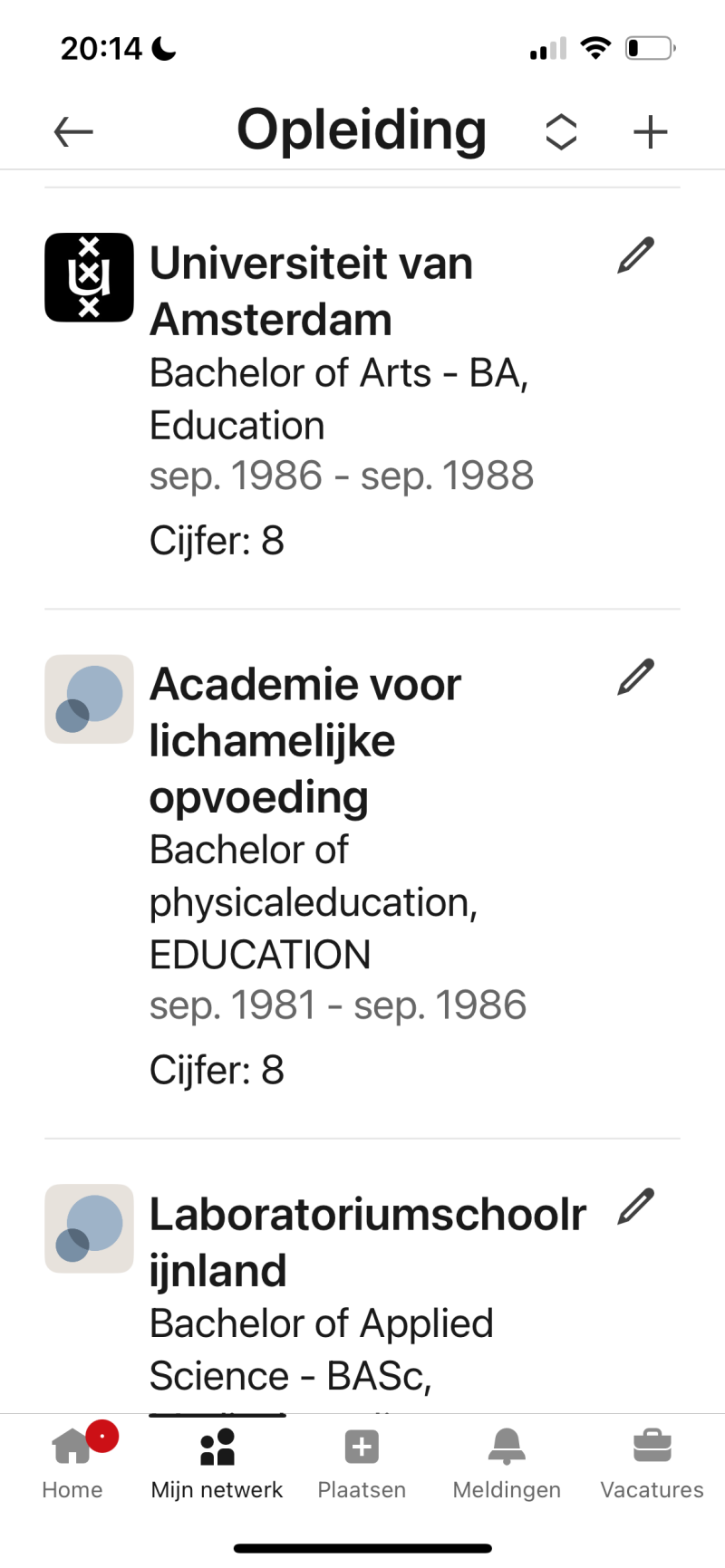725x1568 pixels.
Task: Tap the back arrow icon
Action: (x=73, y=132)
